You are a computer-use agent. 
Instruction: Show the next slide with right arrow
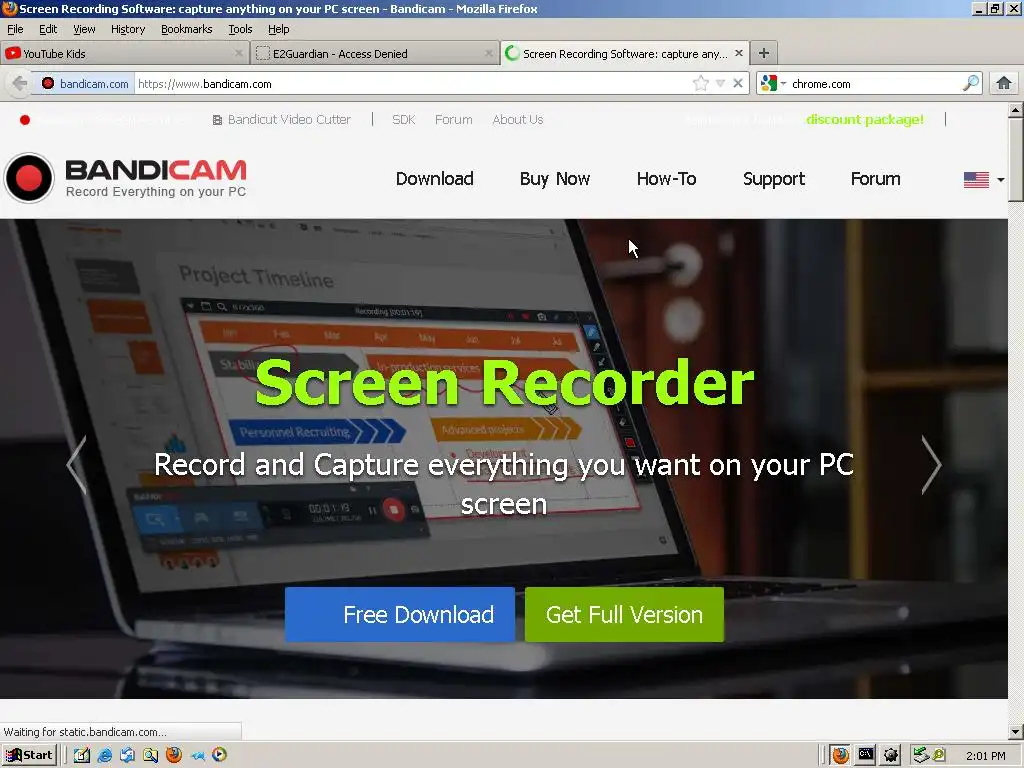click(931, 464)
